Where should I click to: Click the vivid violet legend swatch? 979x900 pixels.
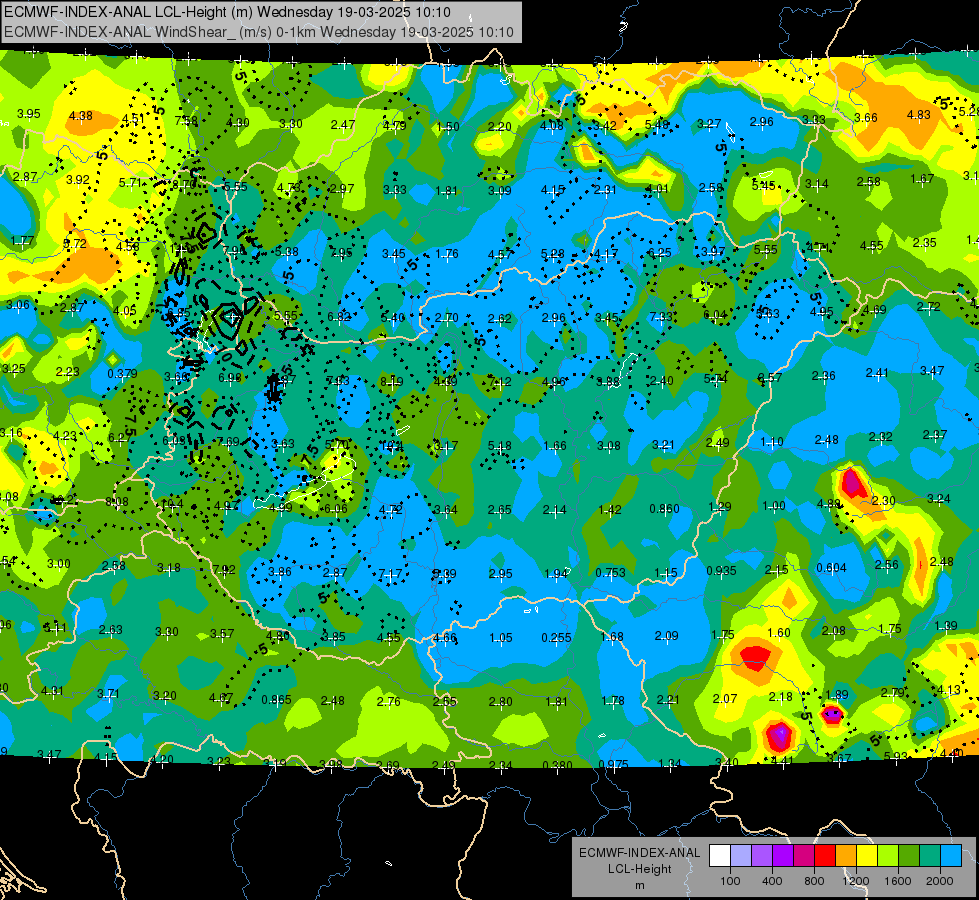783,856
